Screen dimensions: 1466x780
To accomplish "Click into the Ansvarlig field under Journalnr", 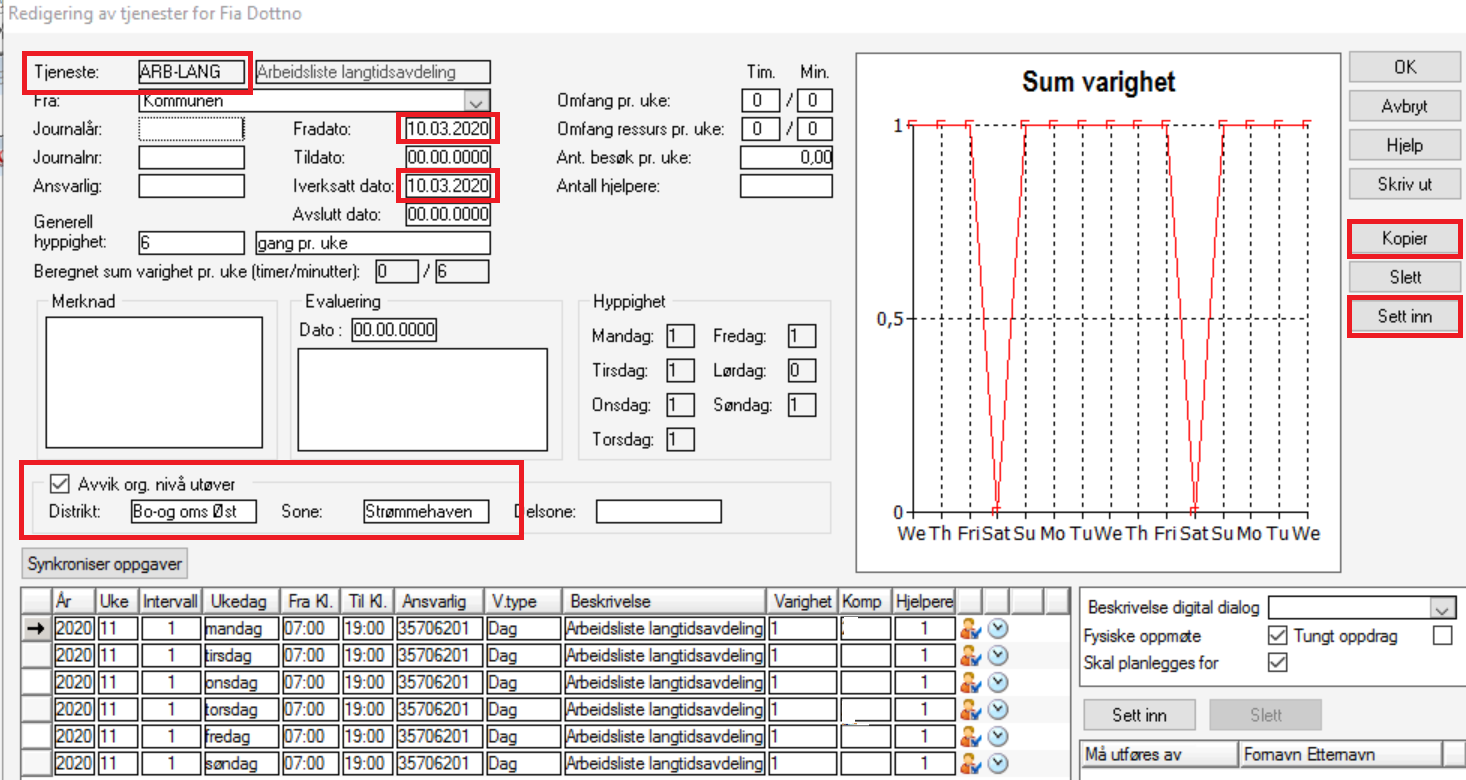I will click(191, 186).
